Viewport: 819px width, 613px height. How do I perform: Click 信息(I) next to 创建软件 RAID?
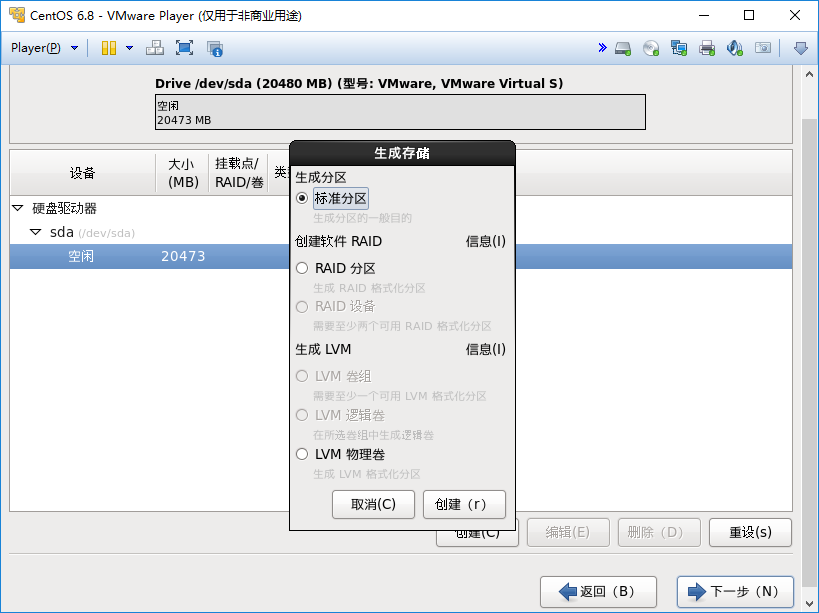tap(486, 241)
